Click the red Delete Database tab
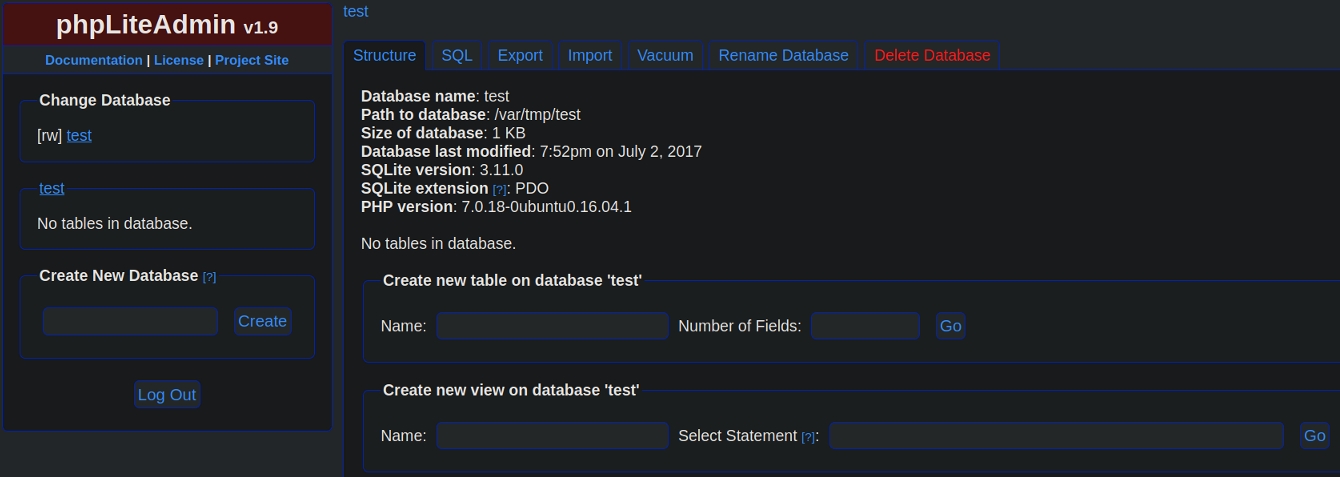Image resolution: width=1340 pixels, height=477 pixels. [932, 56]
